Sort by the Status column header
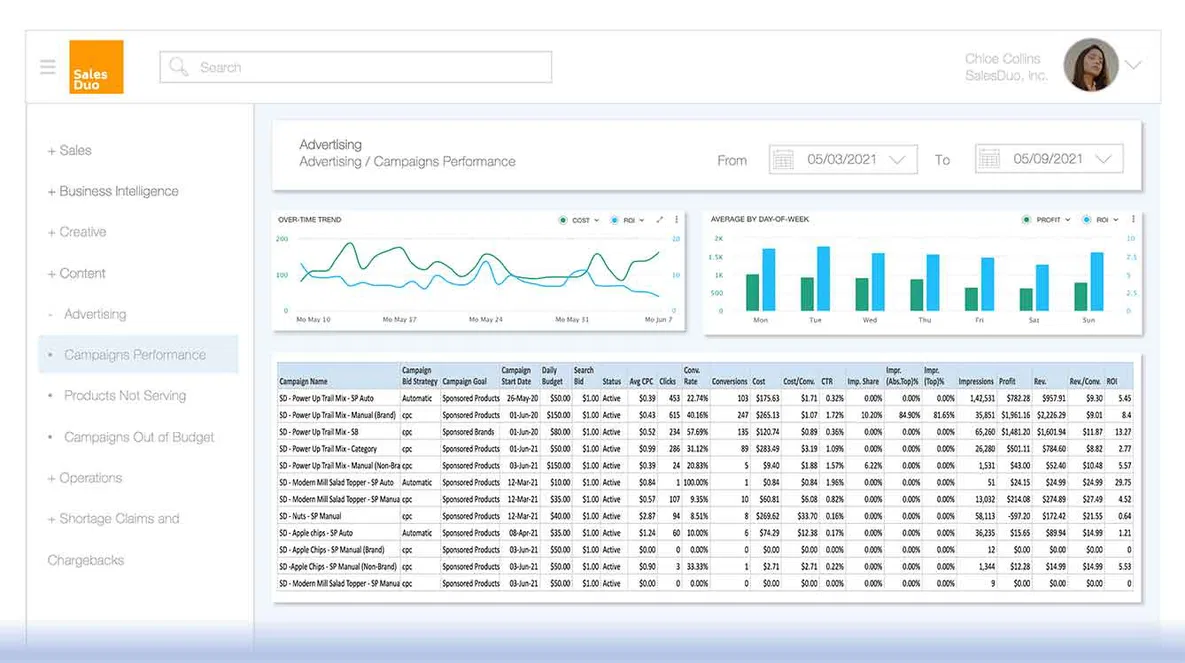 tap(611, 382)
